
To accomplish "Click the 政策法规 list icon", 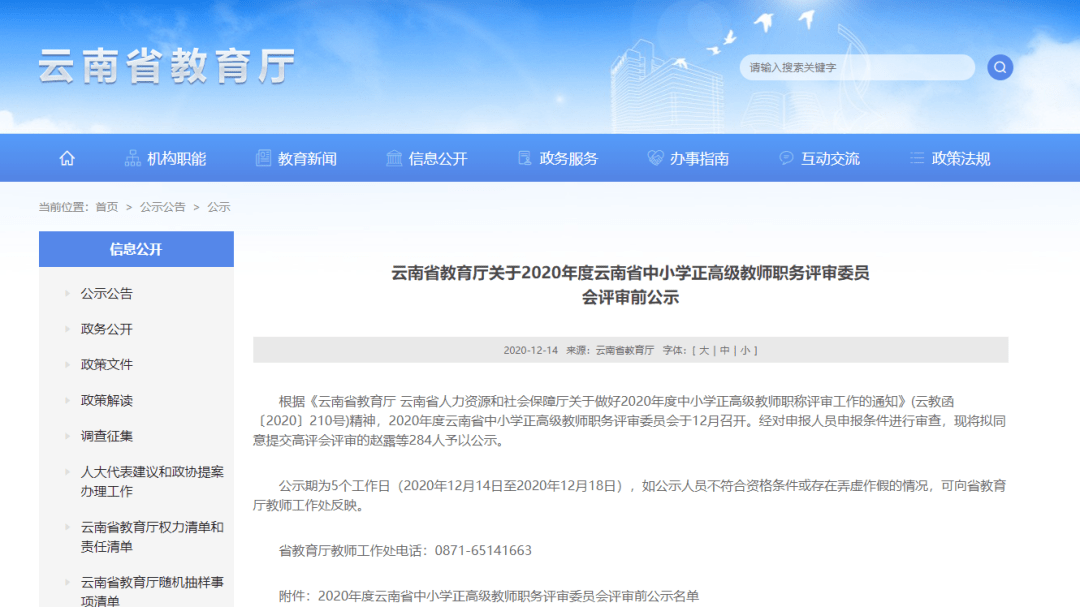I will point(917,158).
